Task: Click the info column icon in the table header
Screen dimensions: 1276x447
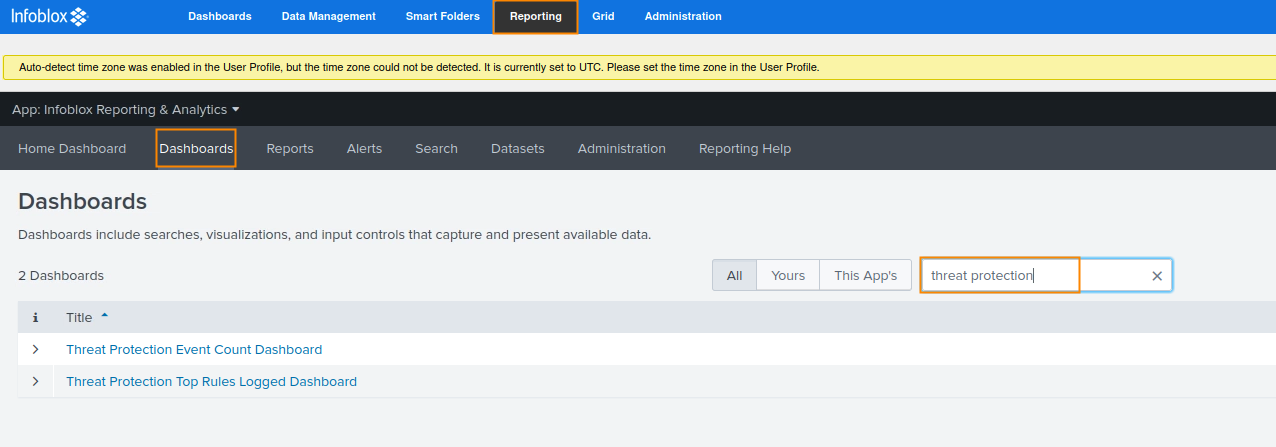Action: (35, 317)
